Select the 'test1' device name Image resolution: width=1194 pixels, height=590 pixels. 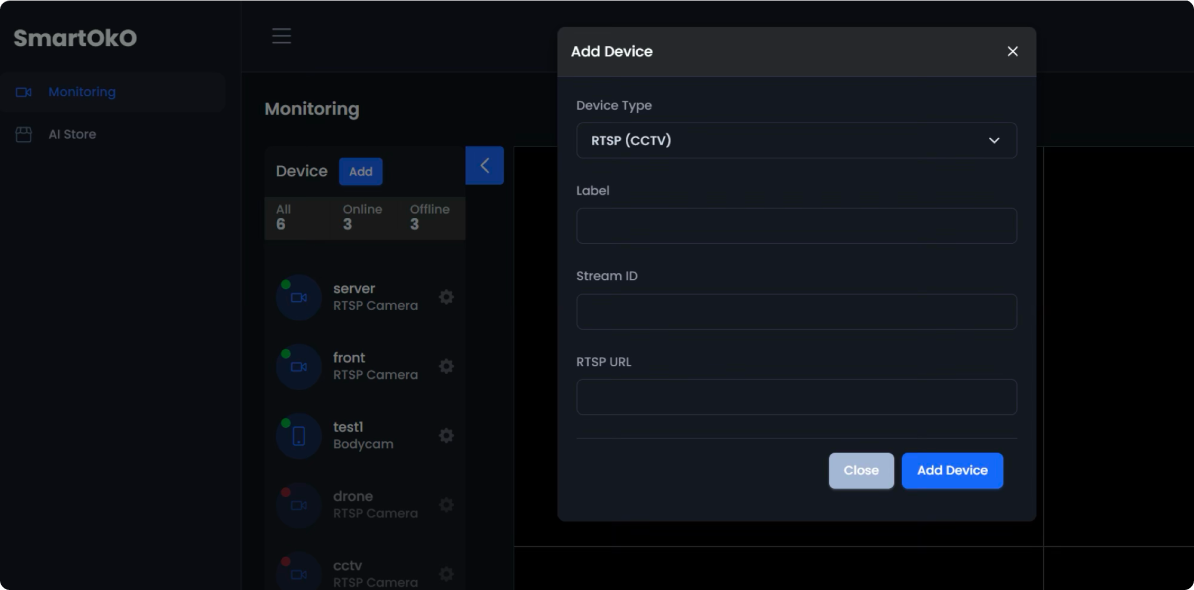click(348, 427)
